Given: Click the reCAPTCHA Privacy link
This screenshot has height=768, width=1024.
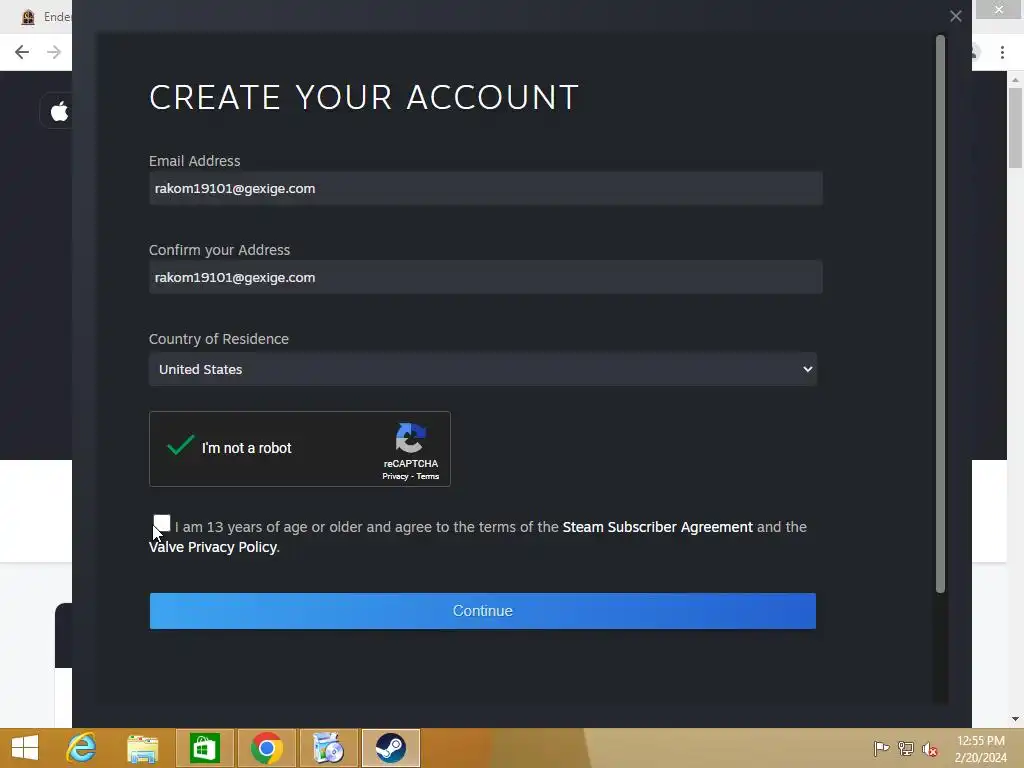Looking at the screenshot, I should pyautogui.click(x=394, y=476).
